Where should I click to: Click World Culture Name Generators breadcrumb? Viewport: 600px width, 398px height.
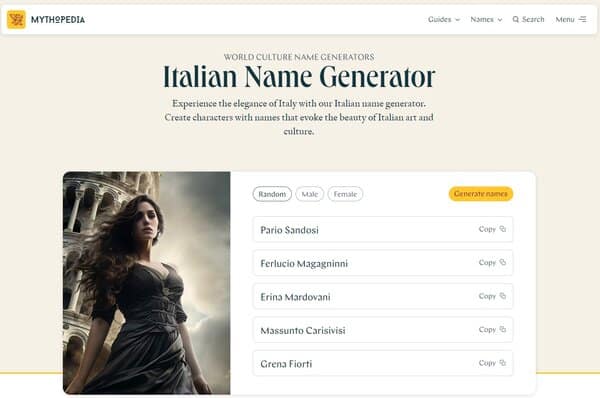pos(299,57)
